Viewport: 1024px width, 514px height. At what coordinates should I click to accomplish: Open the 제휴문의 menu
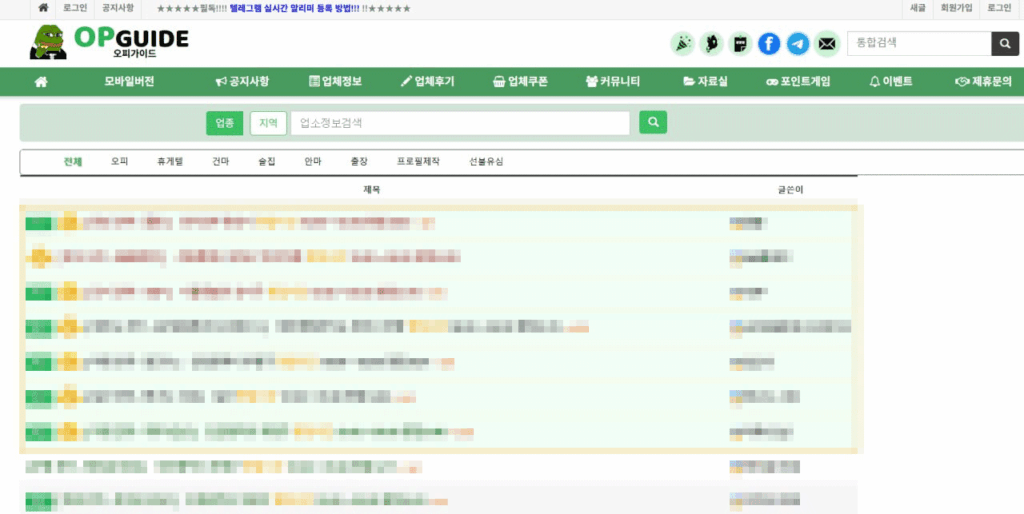point(984,82)
